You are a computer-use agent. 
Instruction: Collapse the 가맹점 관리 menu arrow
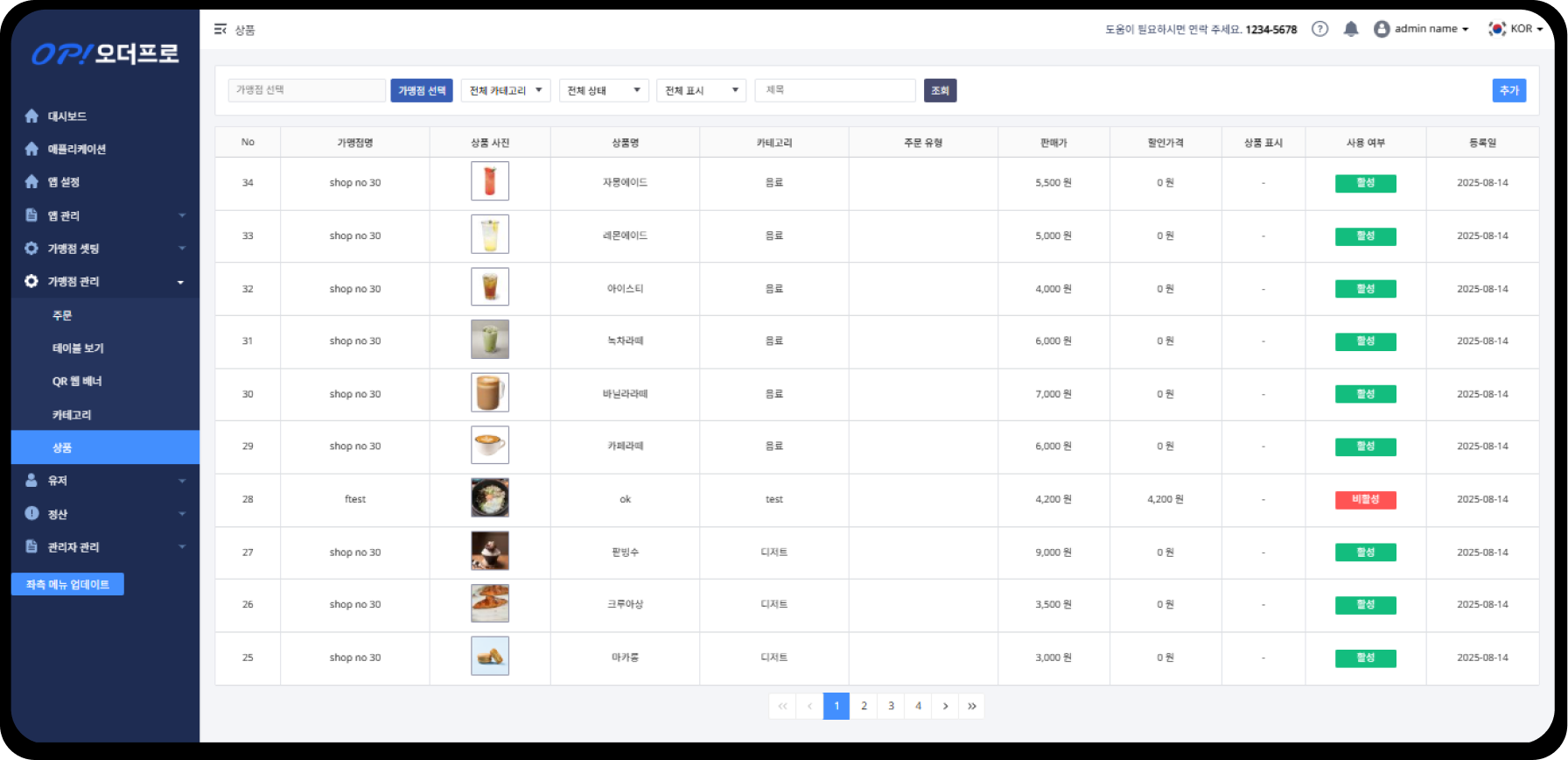coord(181,282)
